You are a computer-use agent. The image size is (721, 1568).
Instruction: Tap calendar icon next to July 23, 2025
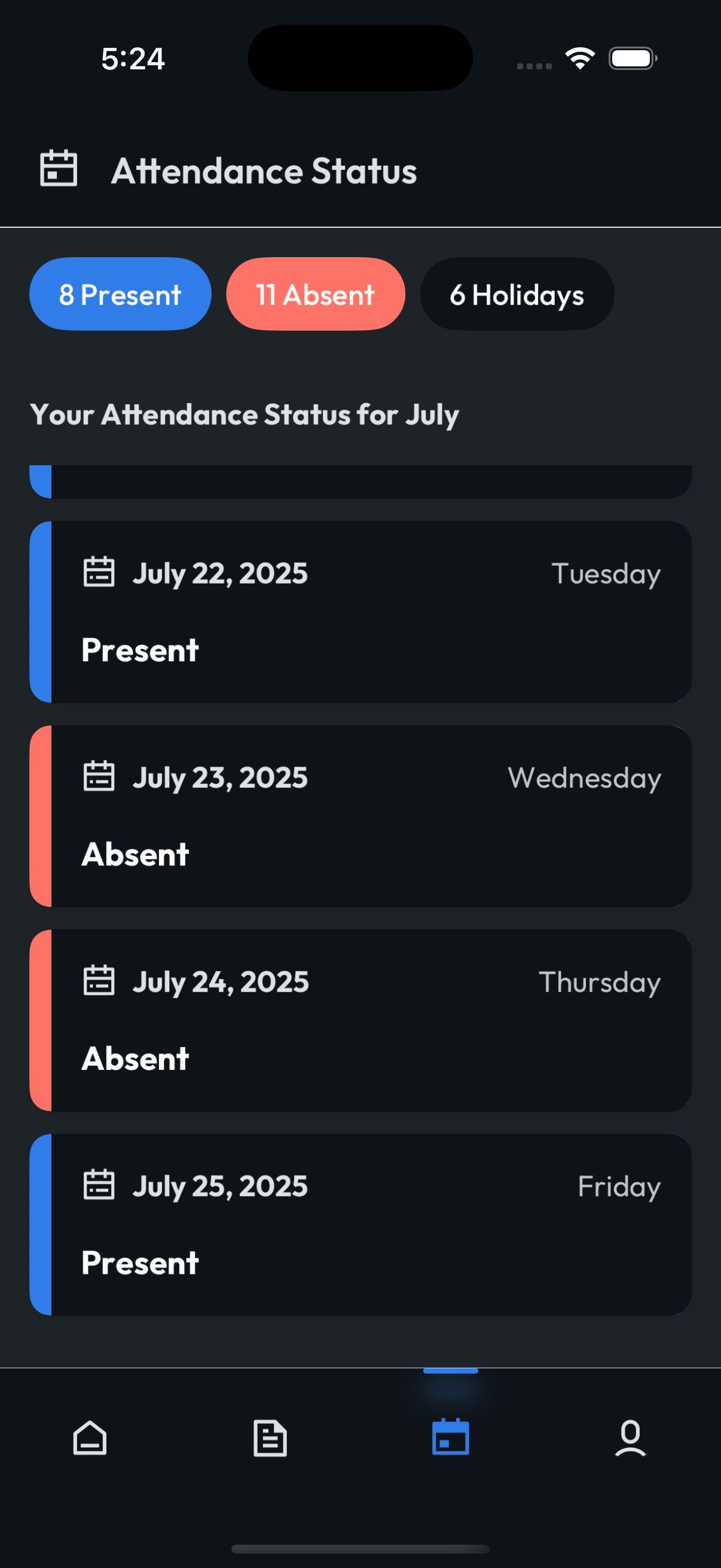(x=99, y=777)
